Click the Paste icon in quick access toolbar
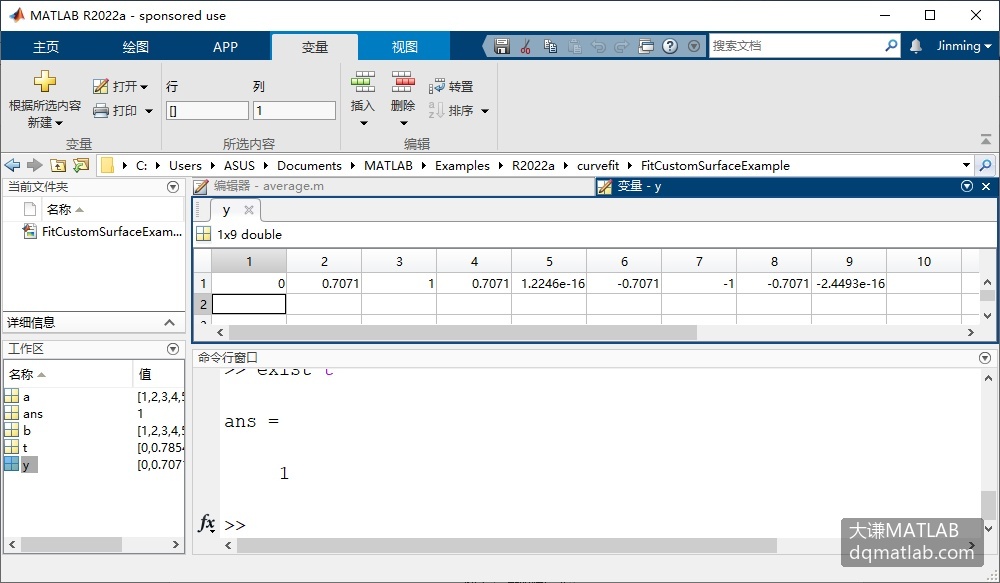Image resolution: width=1000 pixels, height=583 pixels. click(575, 46)
